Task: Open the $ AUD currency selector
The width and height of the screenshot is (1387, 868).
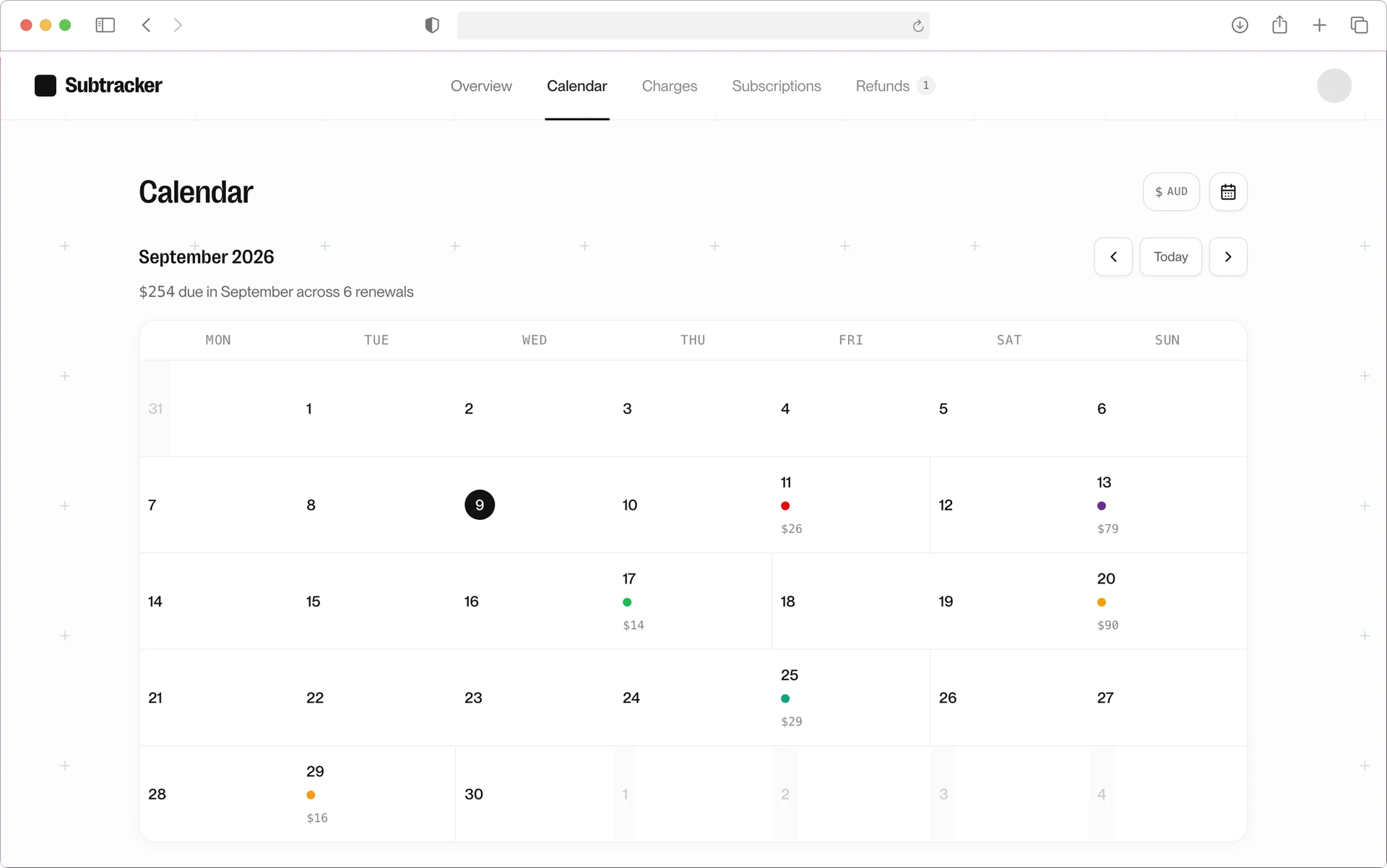Action: (1171, 192)
